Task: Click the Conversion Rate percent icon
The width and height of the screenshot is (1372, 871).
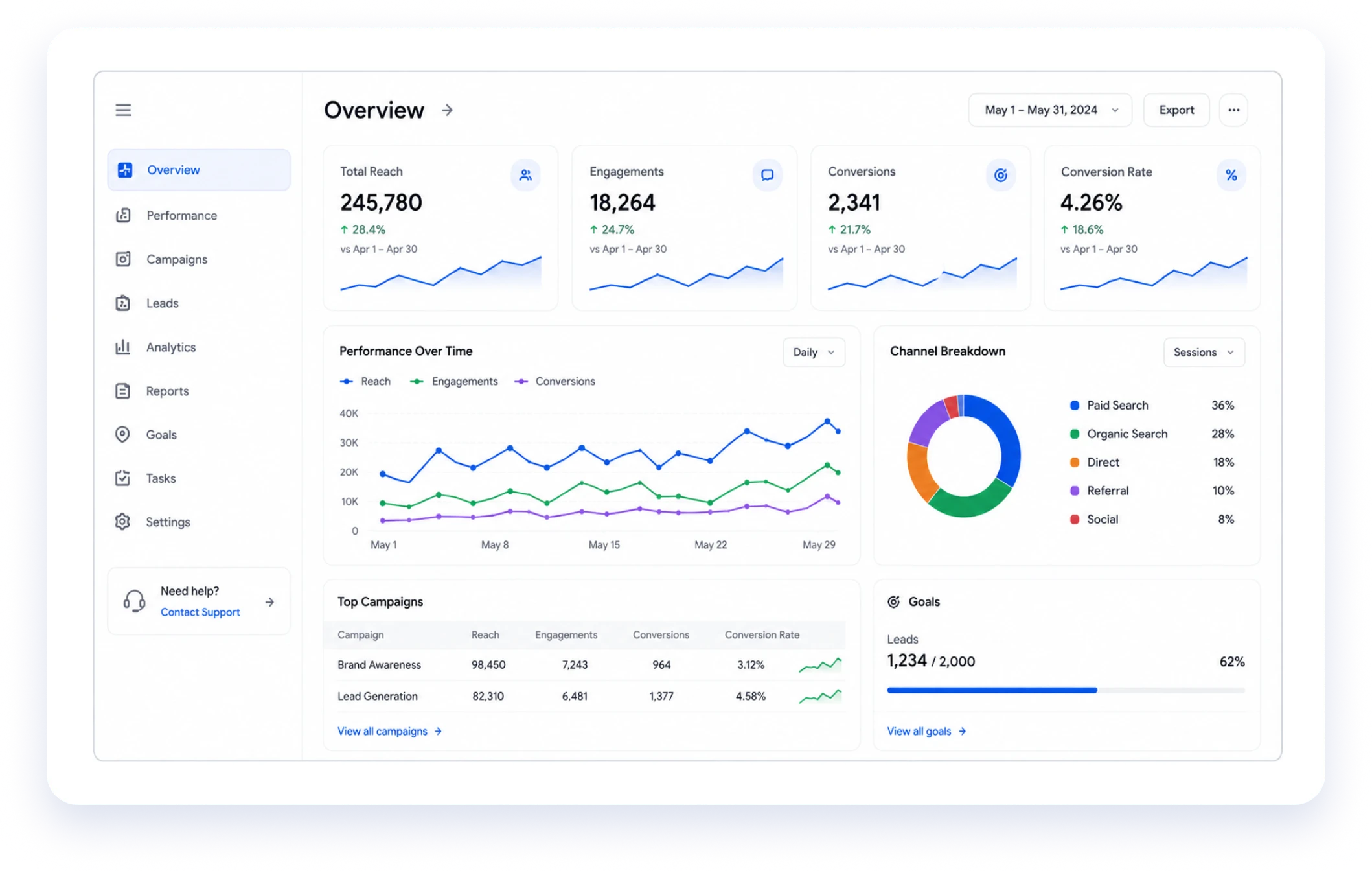Action: pos(1231,175)
